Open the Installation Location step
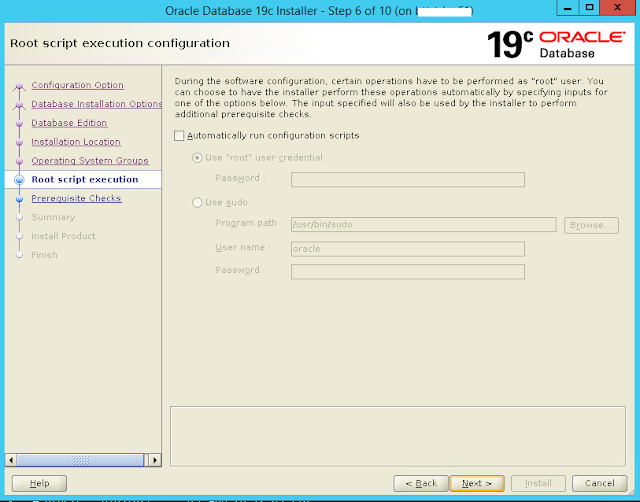Screen dimensions: 640x502 [x=76, y=142]
